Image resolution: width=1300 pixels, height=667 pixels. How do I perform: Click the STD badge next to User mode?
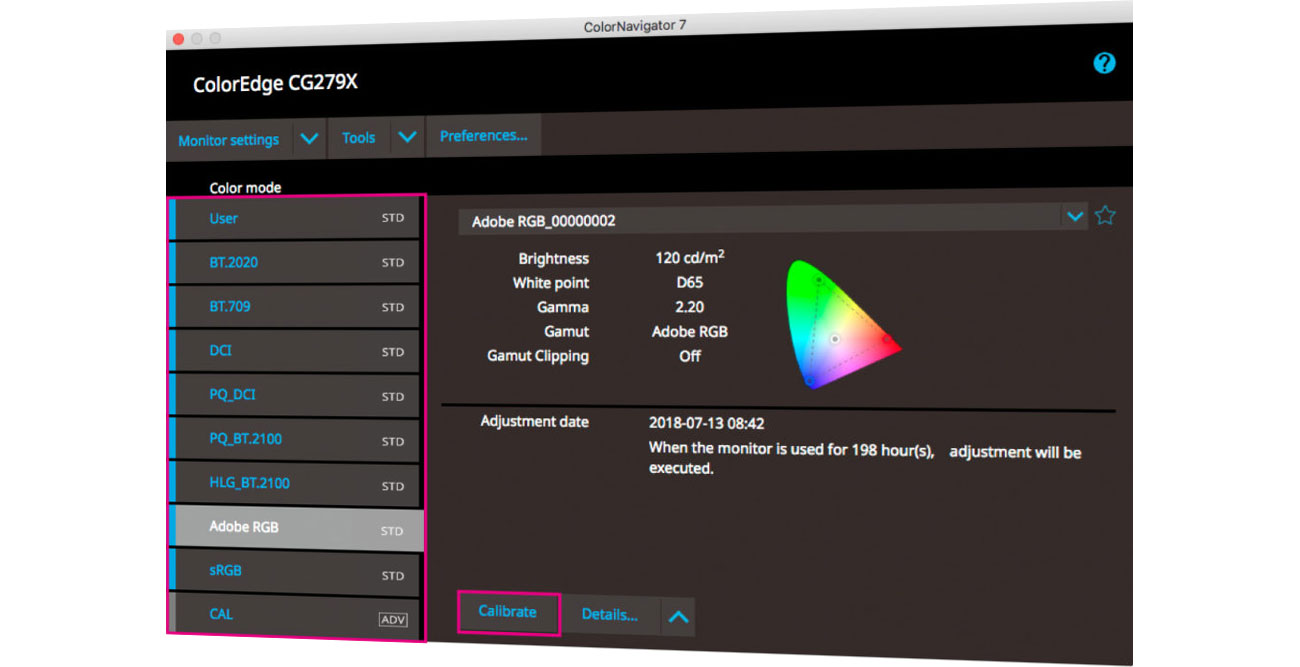click(393, 218)
